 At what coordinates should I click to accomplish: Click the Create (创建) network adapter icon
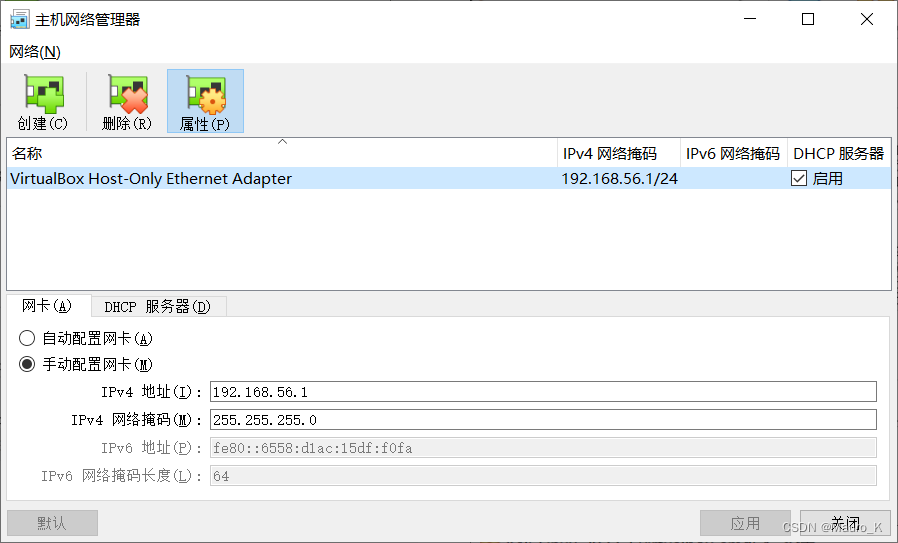(x=43, y=102)
